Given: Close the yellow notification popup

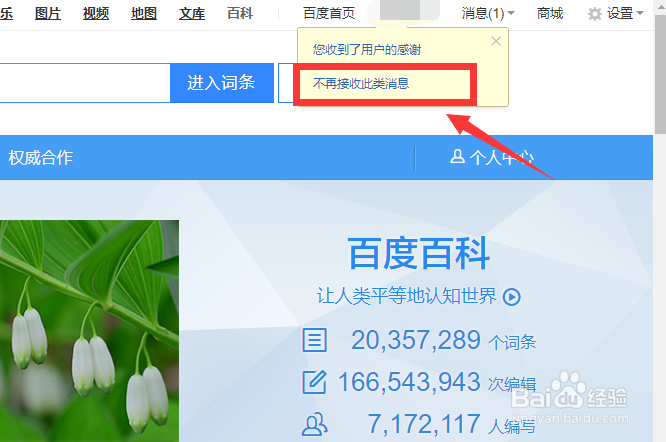Looking at the screenshot, I should point(496,41).
